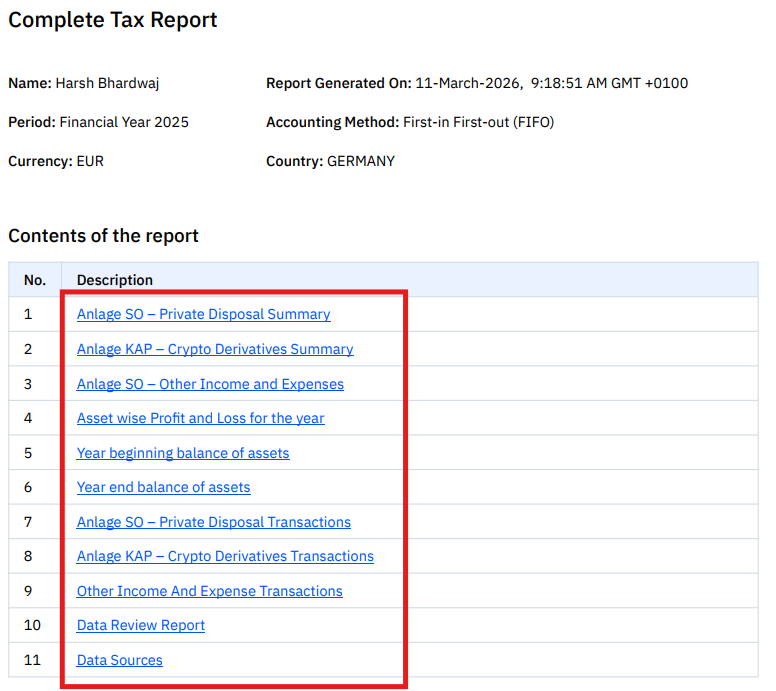The width and height of the screenshot is (776, 691).
Task: Click row number 1 cell
Action: [35, 314]
